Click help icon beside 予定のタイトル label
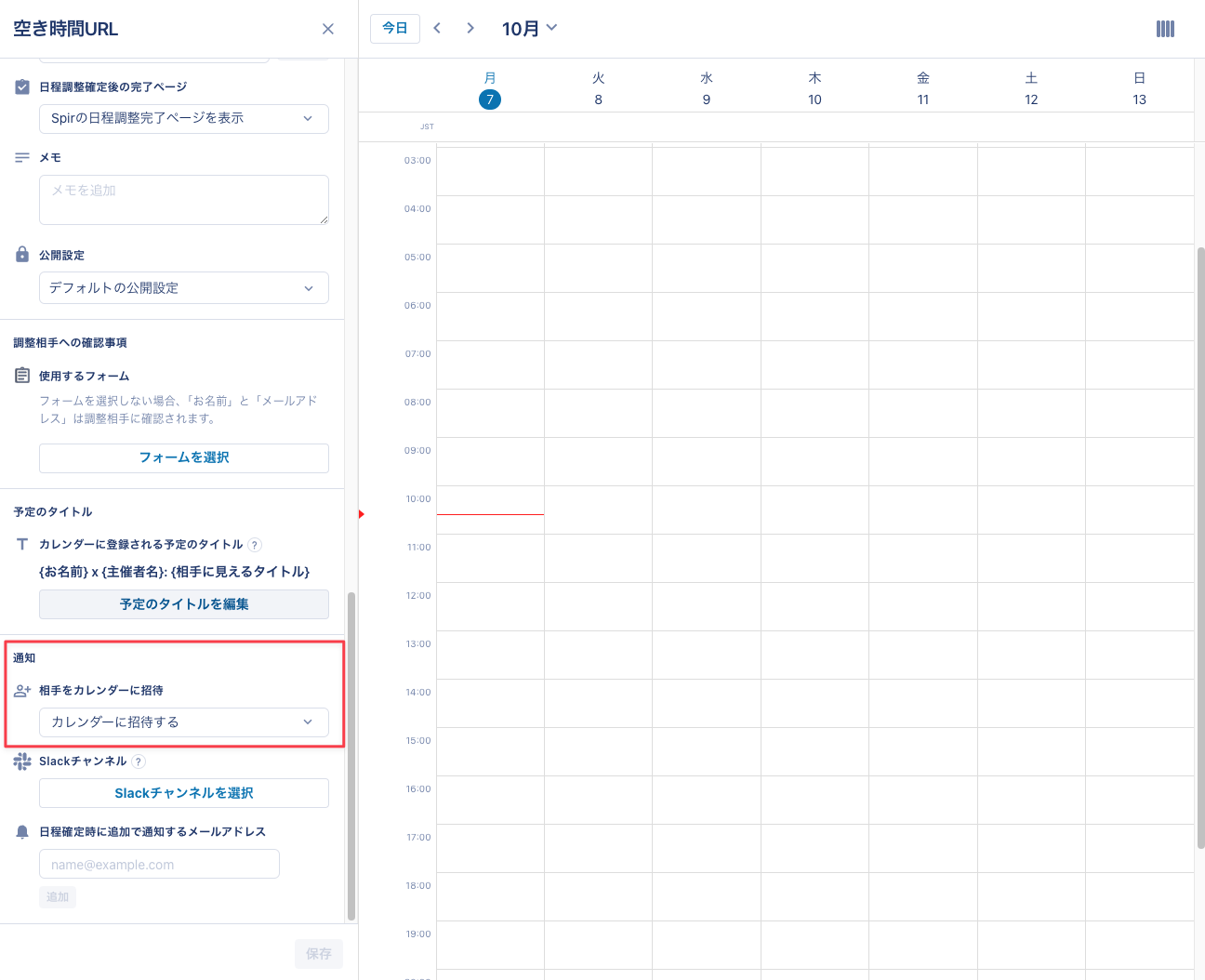This screenshot has width=1205, height=980. click(255, 545)
